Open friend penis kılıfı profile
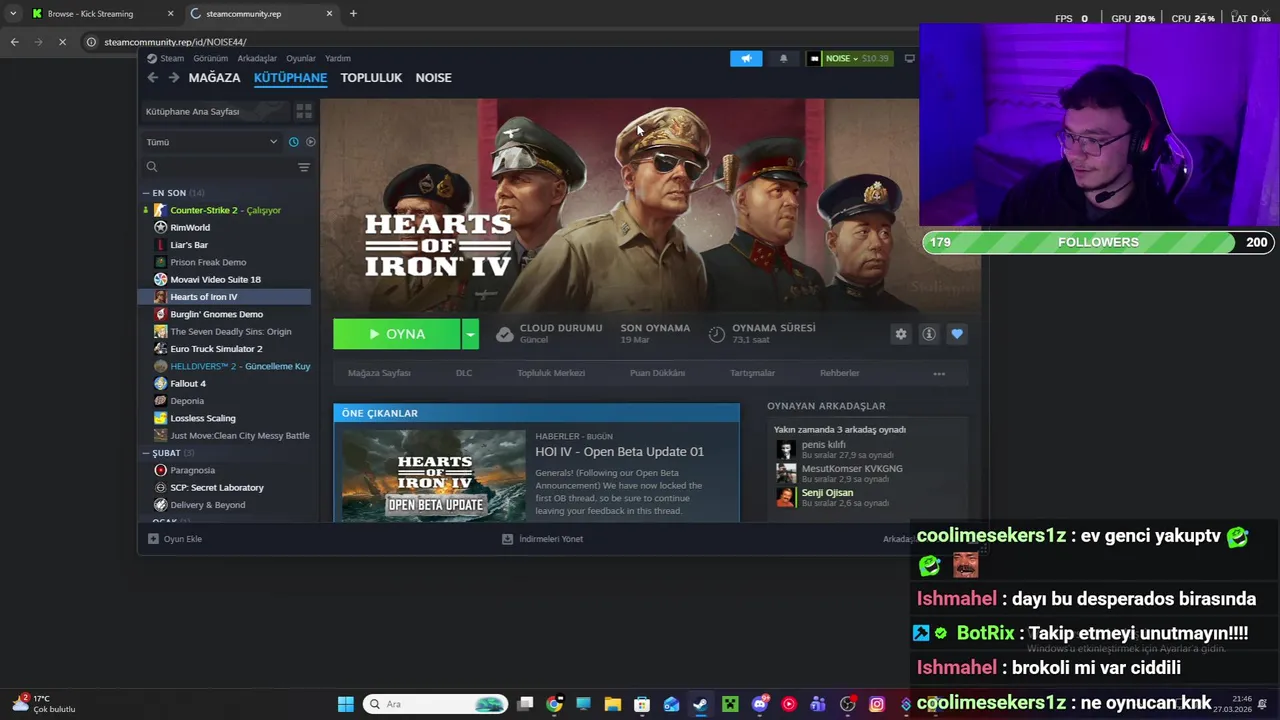Screen dimensions: 1280x720 [823, 444]
